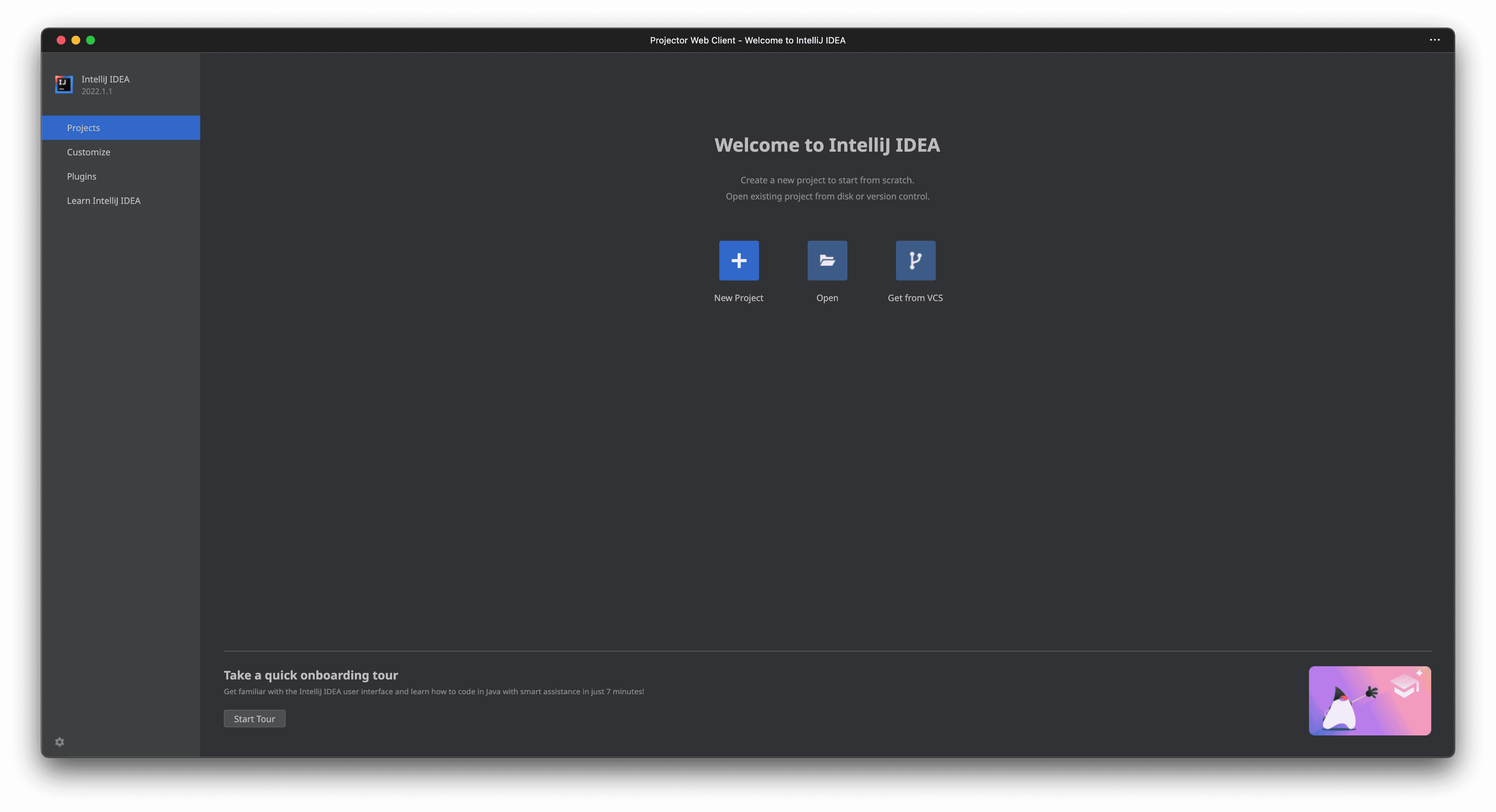Click the yellow minimize window button

(x=76, y=39)
